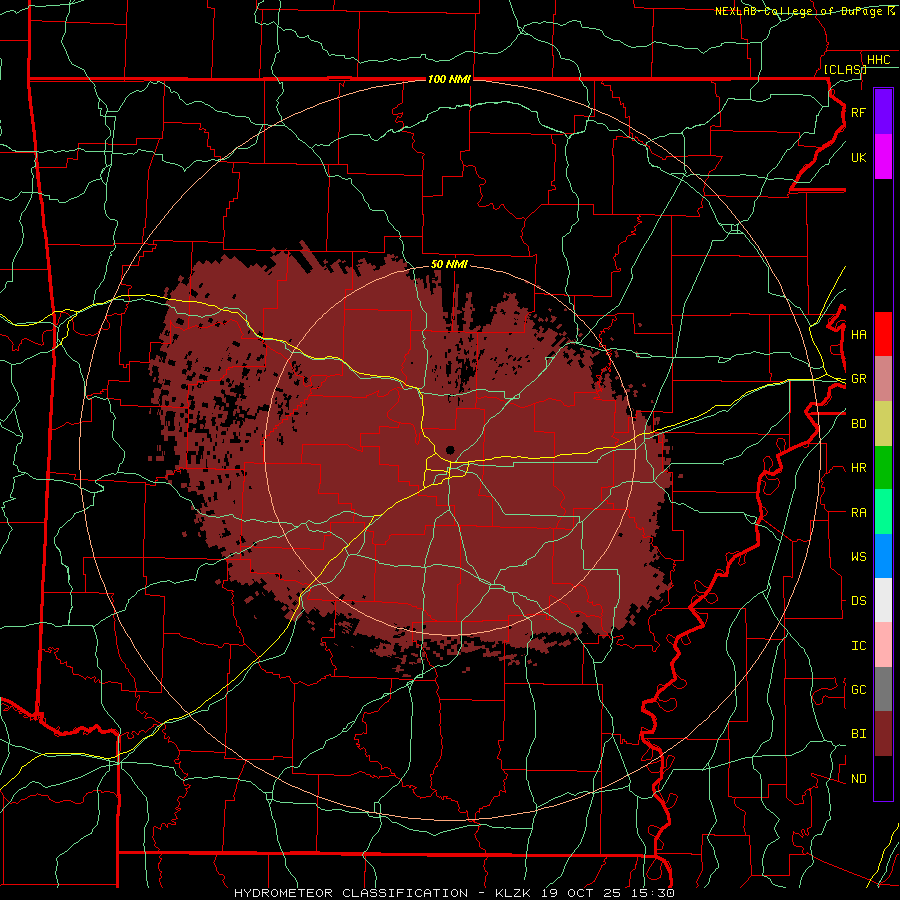Viewport: 900px width, 900px height.
Task: Click the UK legend label
Action: (858, 157)
